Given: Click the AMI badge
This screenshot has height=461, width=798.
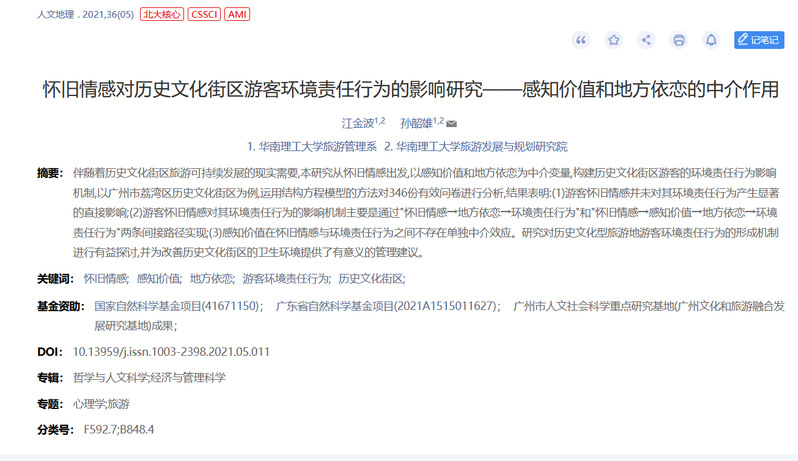Looking at the screenshot, I should point(238,14).
